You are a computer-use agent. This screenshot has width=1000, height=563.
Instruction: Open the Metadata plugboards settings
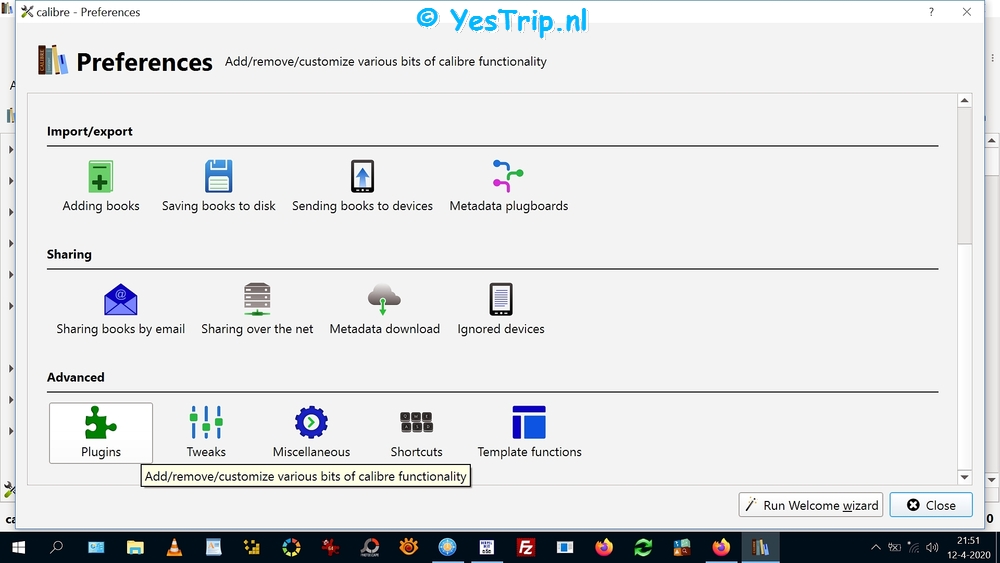pyautogui.click(x=508, y=186)
